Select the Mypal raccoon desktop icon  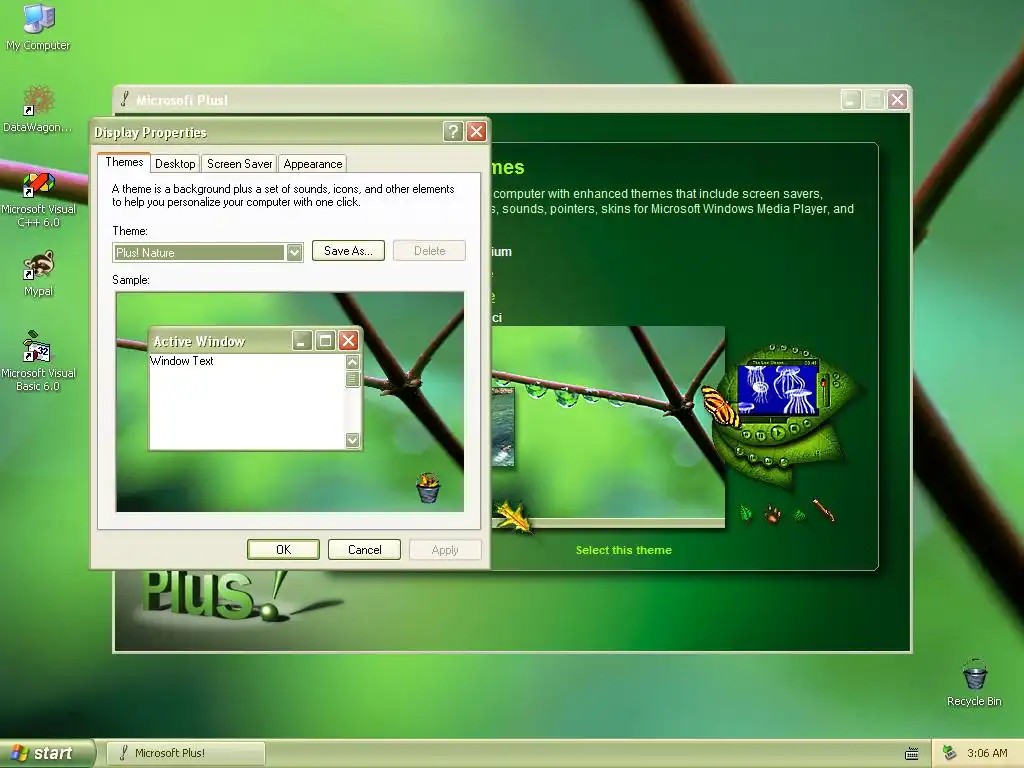[x=38, y=274]
